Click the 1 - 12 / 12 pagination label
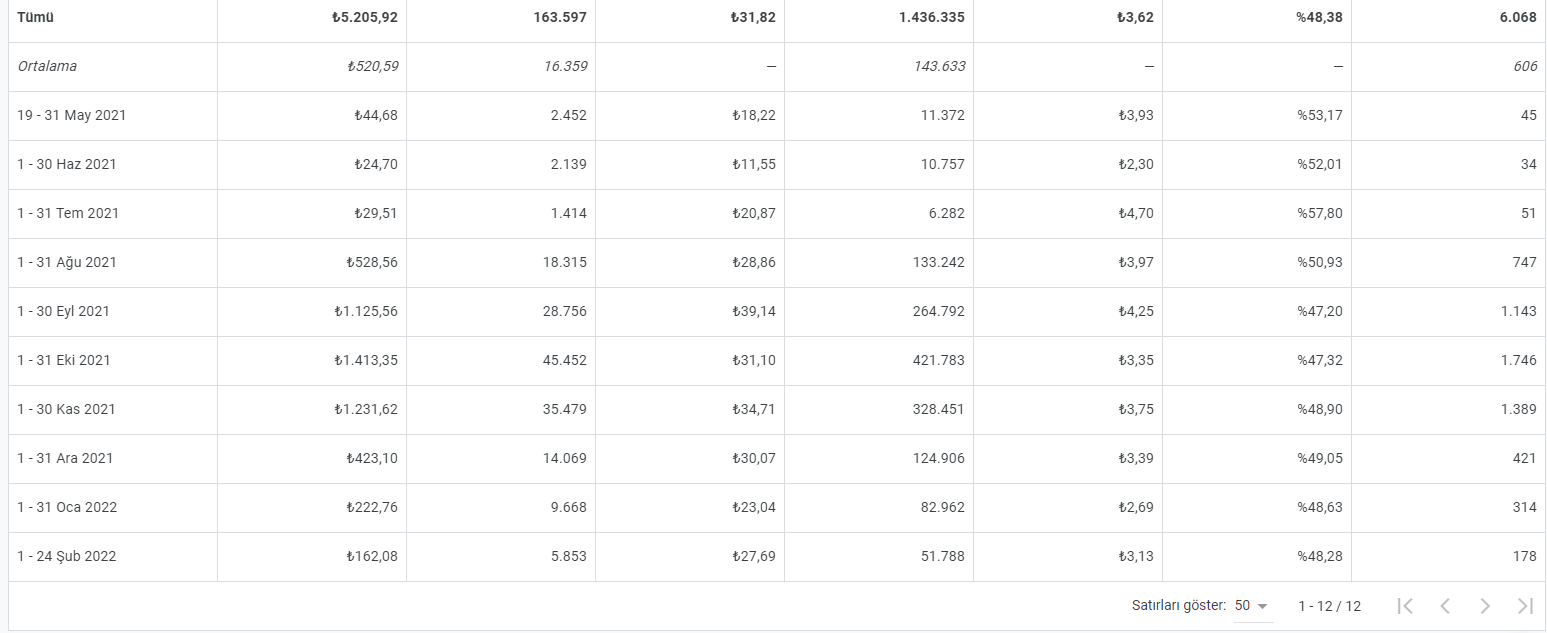This screenshot has width=1547, height=633. coord(1330,606)
